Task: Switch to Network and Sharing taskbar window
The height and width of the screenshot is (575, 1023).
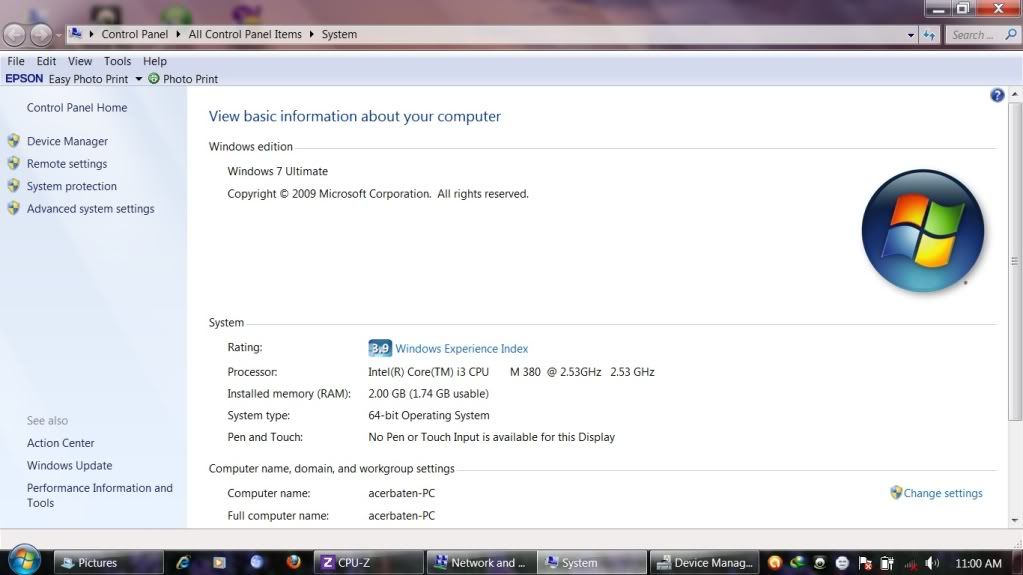Action: coord(481,563)
